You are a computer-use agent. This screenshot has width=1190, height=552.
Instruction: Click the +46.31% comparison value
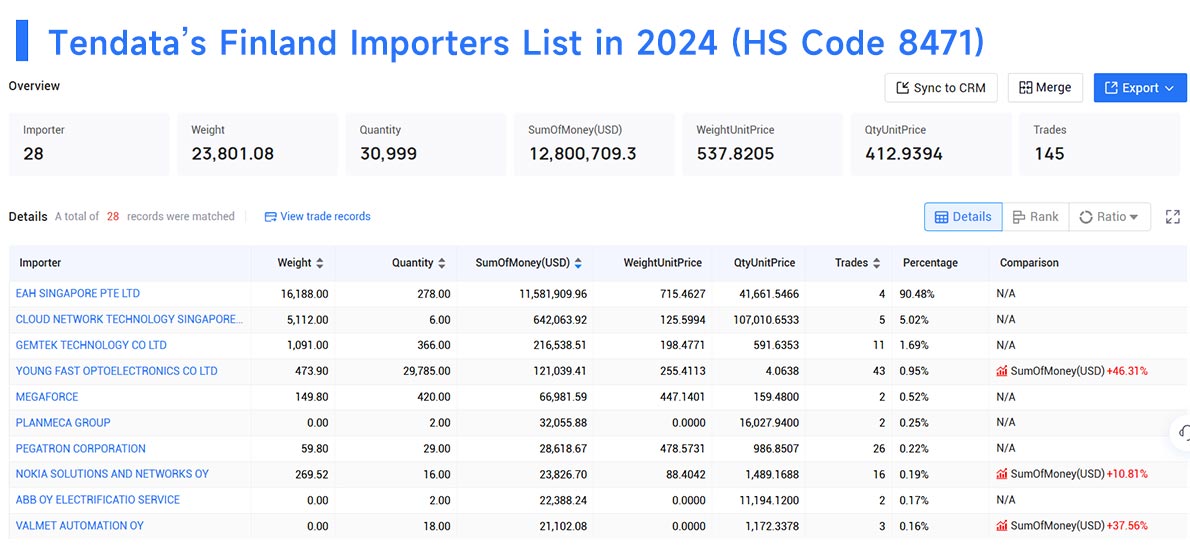(1127, 371)
